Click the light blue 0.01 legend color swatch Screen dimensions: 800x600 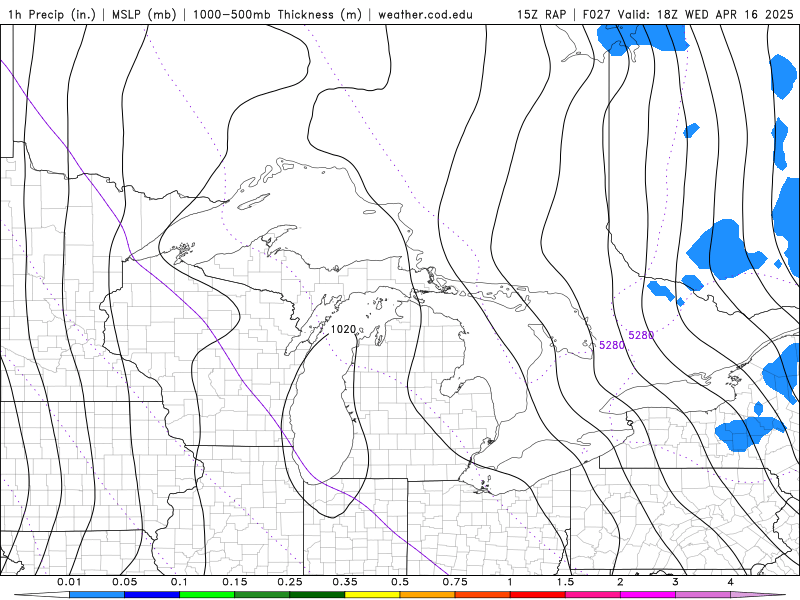pos(96,595)
